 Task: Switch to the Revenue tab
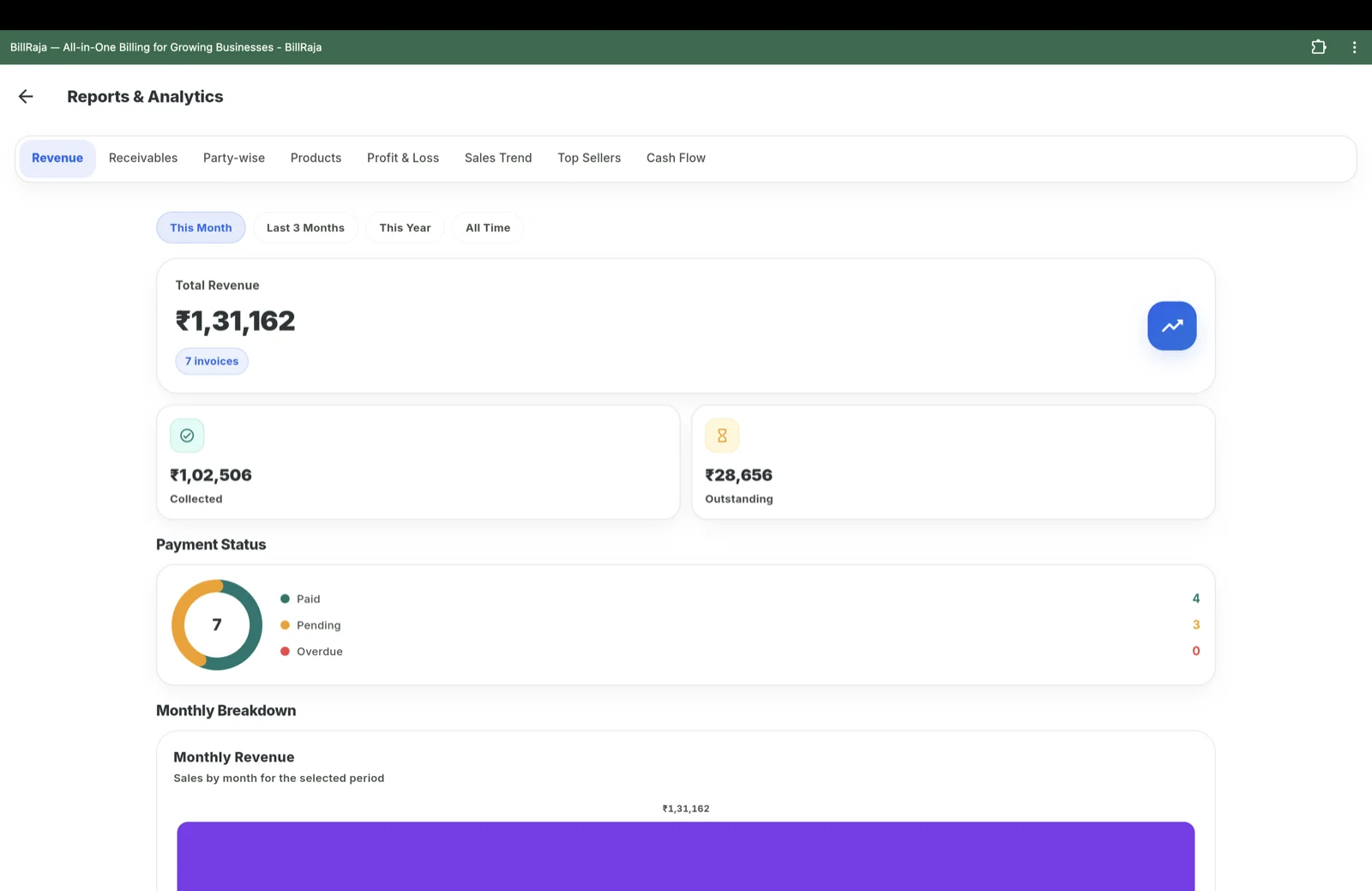coord(57,159)
